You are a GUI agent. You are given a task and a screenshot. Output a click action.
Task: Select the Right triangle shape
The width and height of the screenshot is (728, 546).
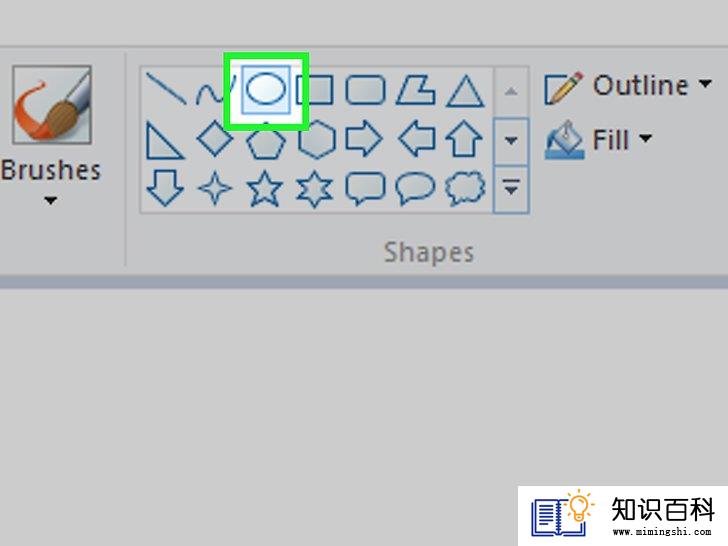coord(165,140)
